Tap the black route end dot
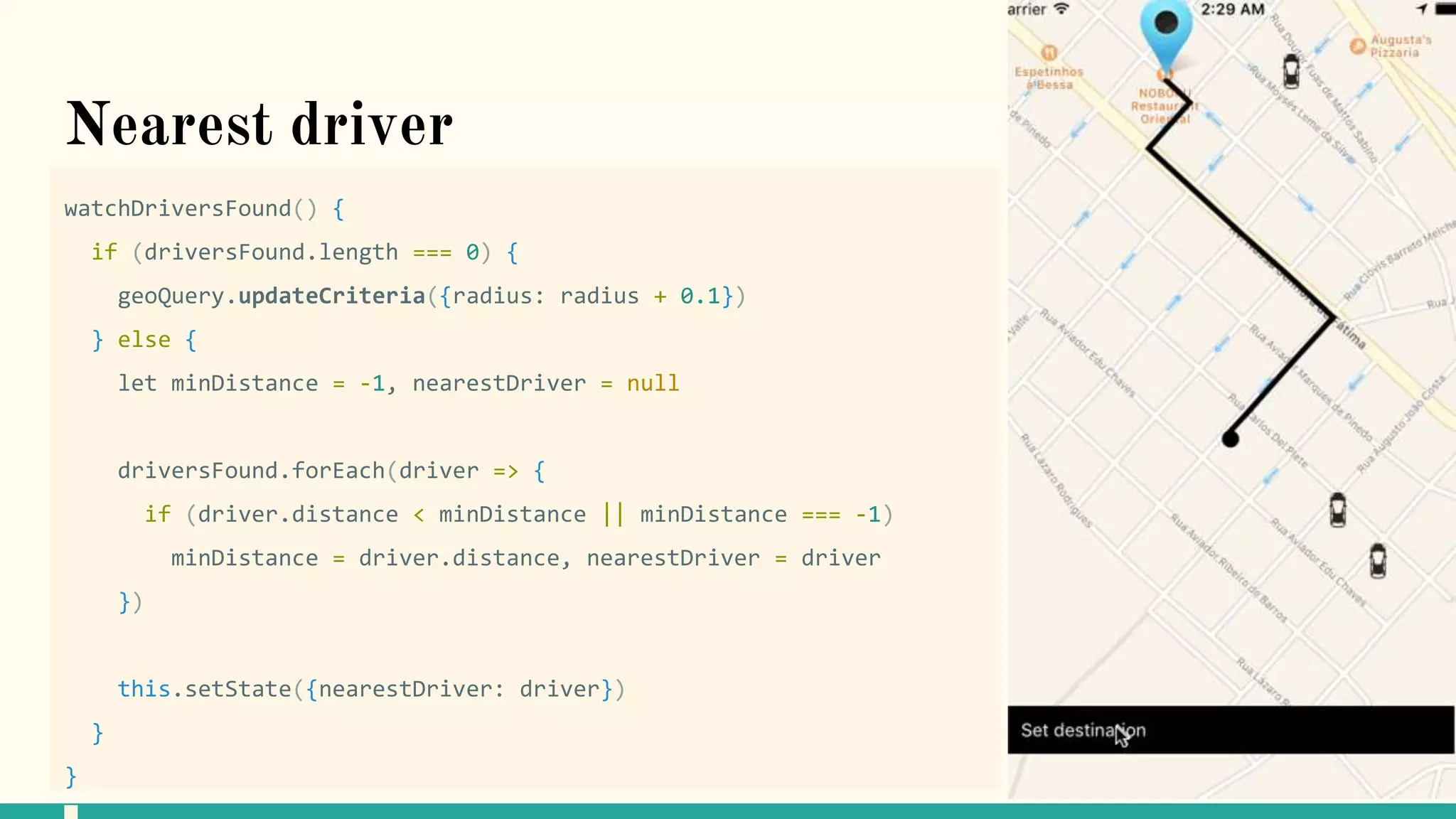The image size is (1456, 819). tap(1230, 439)
